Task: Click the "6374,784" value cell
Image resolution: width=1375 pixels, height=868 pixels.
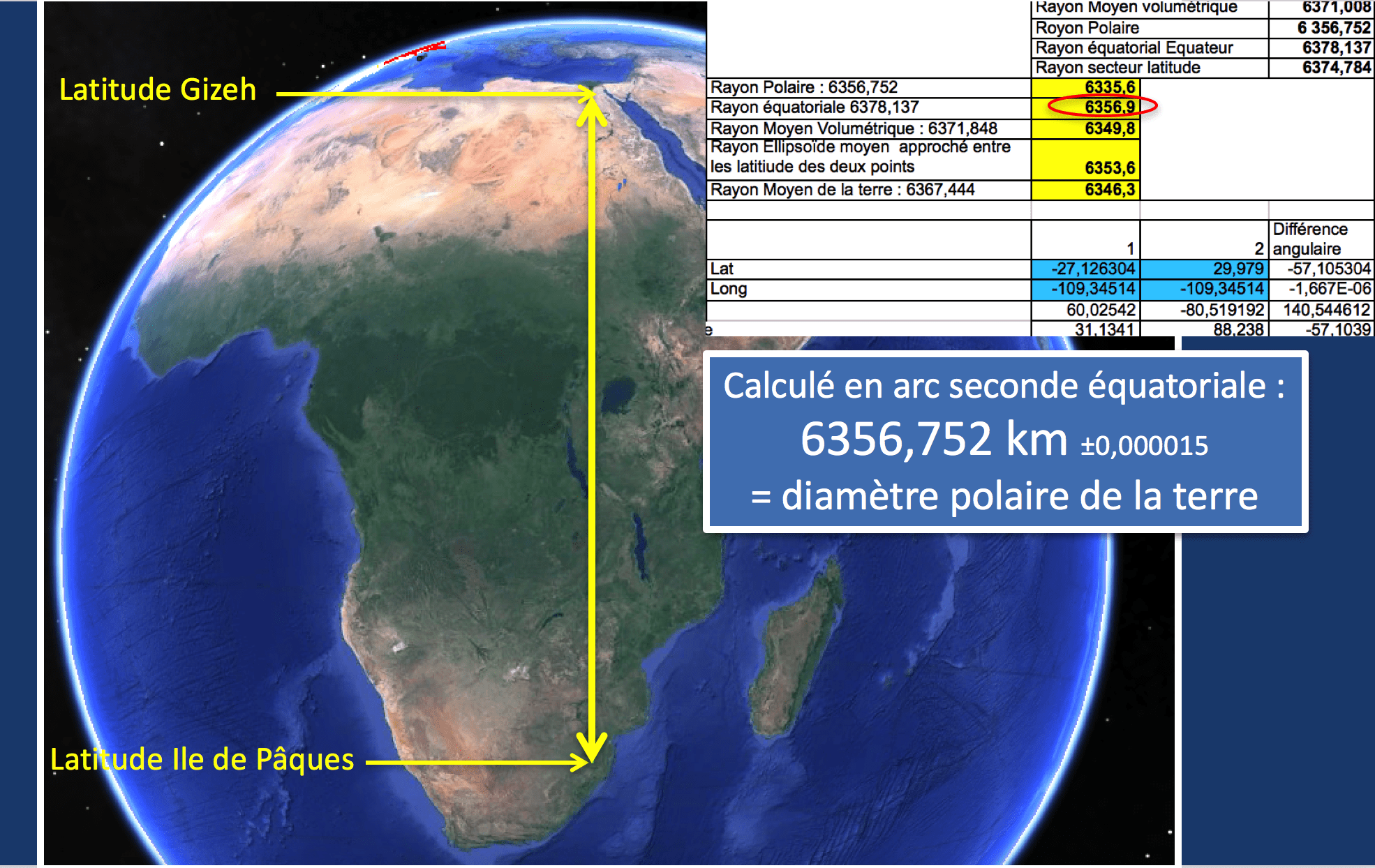Action: click(x=1321, y=68)
